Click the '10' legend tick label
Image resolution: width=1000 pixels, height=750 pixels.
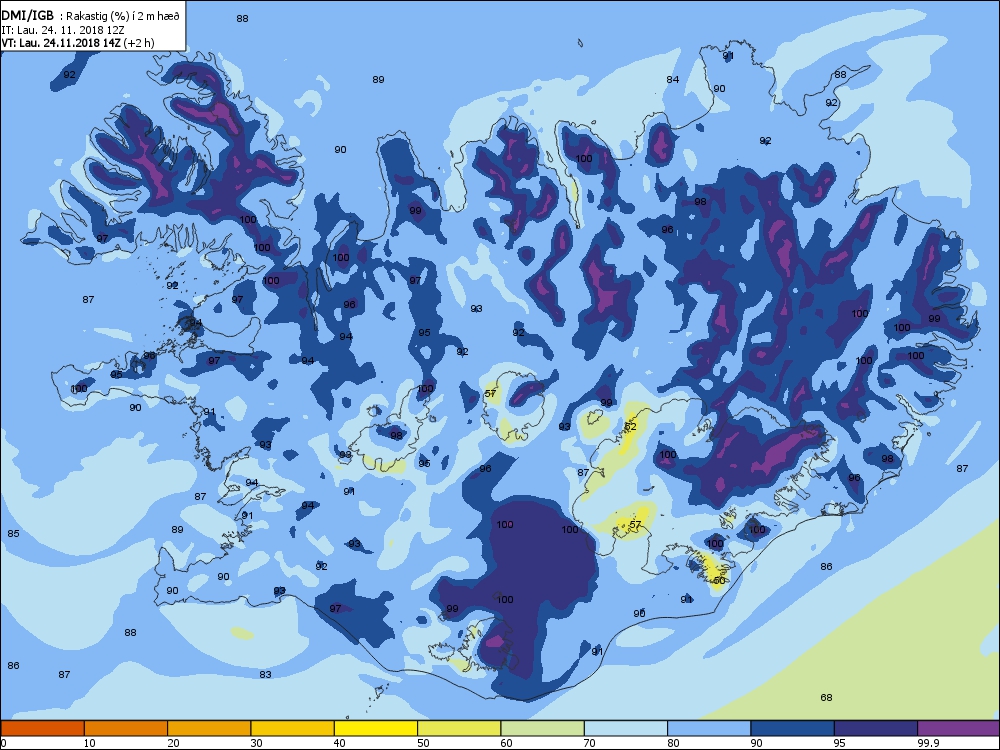pos(89,743)
